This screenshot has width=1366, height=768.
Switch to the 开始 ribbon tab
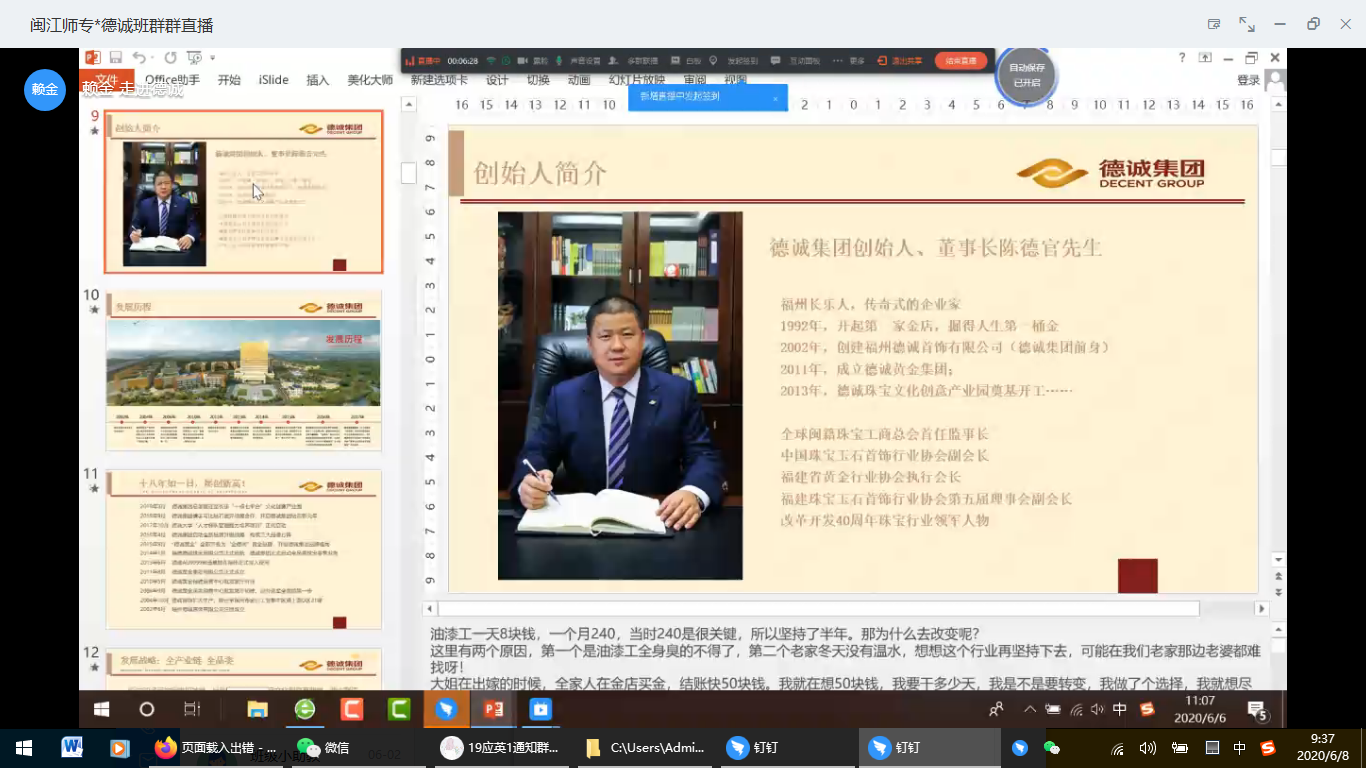[229, 80]
